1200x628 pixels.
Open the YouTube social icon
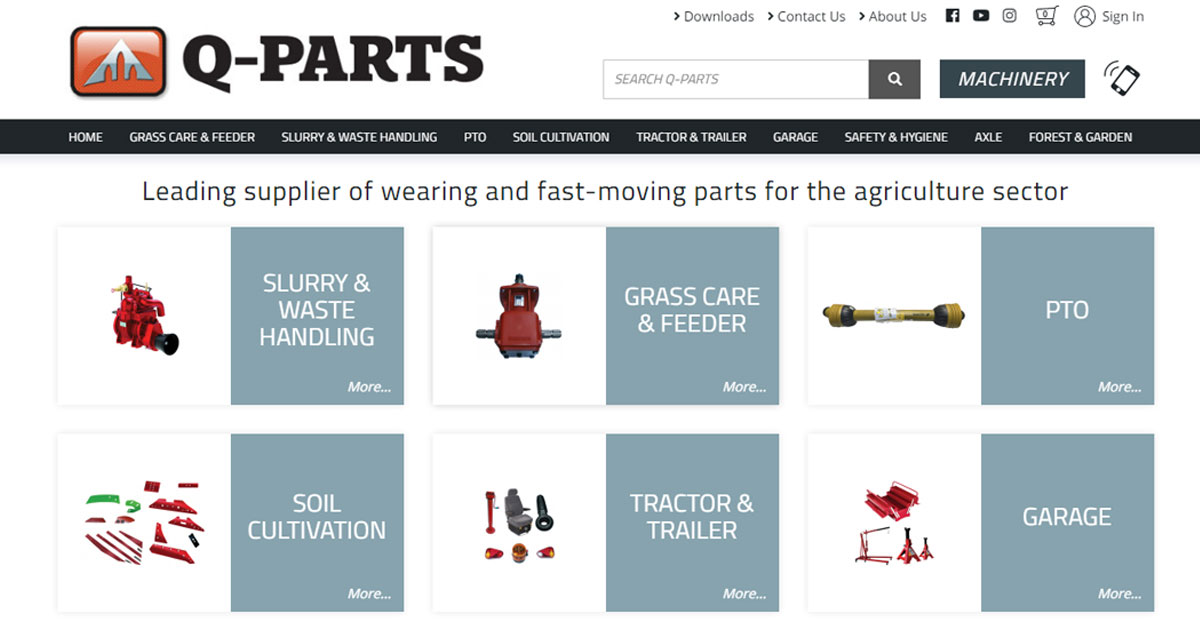[981, 16]
